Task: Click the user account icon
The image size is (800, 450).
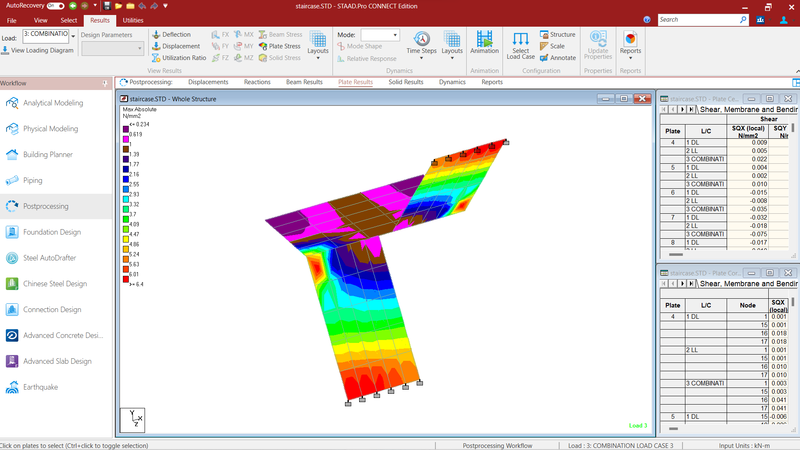Action: (784, 20)
